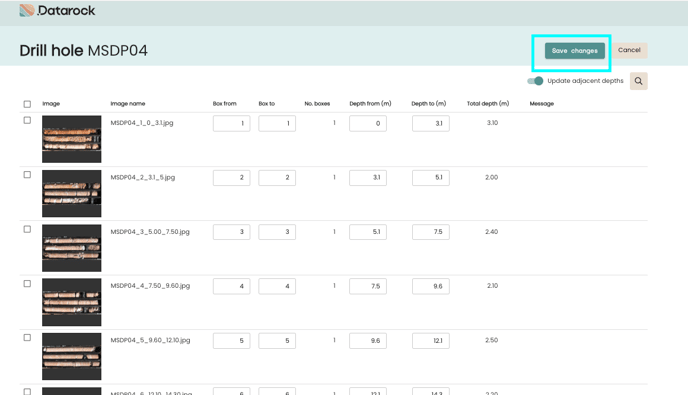Open thumbnail of MSDP04_3_5.00_7.50.jpg
The width and height of the screenshot is (688, 395).
pyautogui.click(x=72, y=248)
